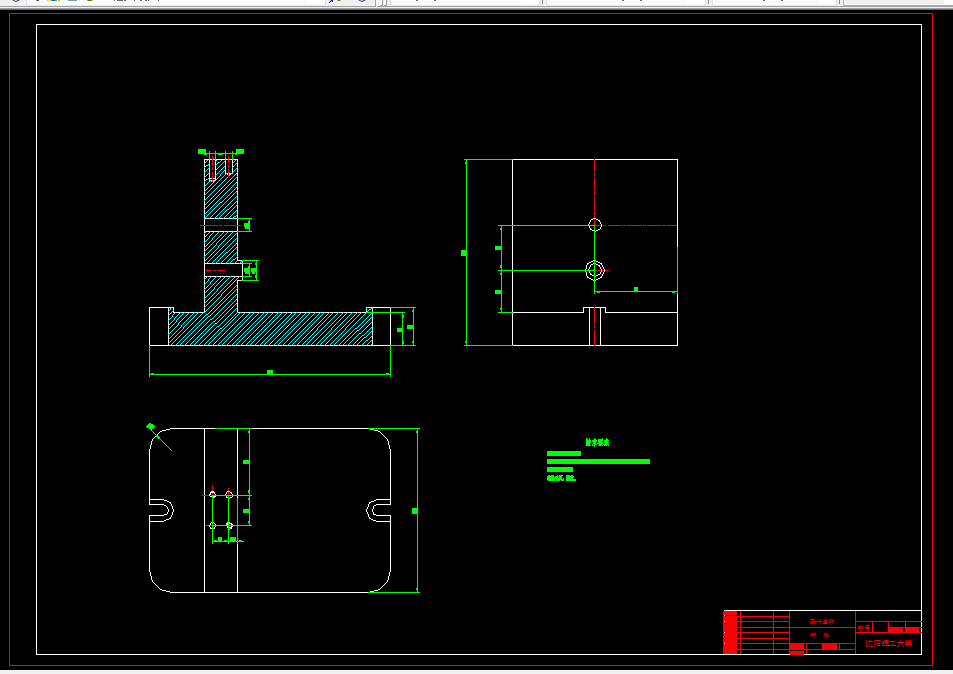Select the horizontal length dimension below front view
The height and width of the screenshot is (674, 953).
pyautogui.click(x=270, y=373)
